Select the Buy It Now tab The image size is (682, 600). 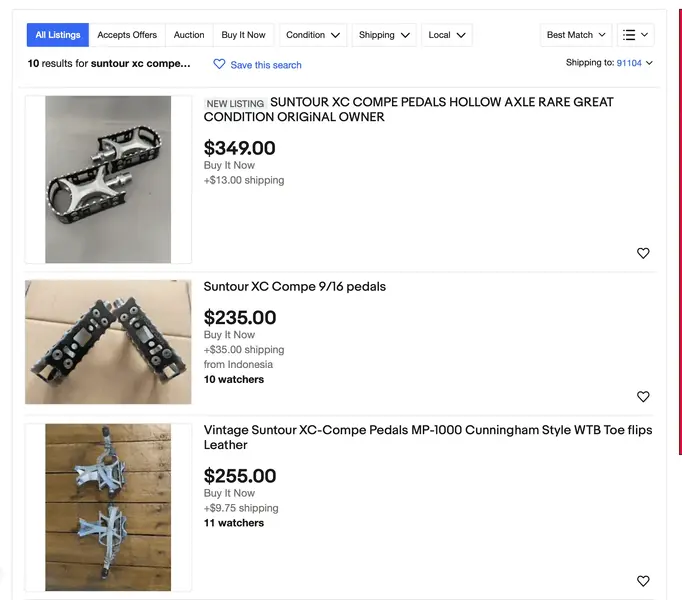click(x=243, y=35)
